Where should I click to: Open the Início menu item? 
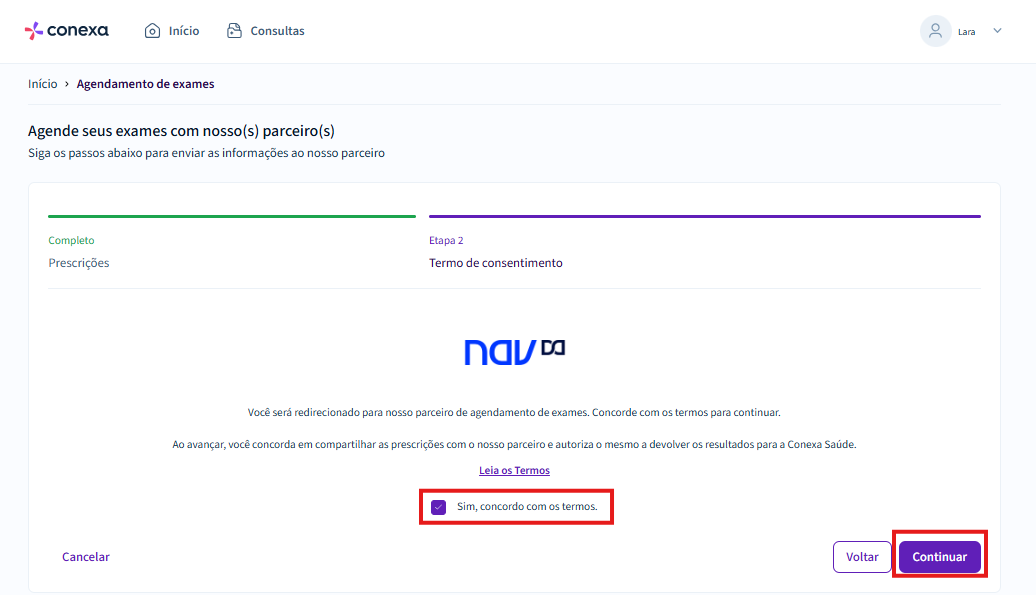click(183, 31)
